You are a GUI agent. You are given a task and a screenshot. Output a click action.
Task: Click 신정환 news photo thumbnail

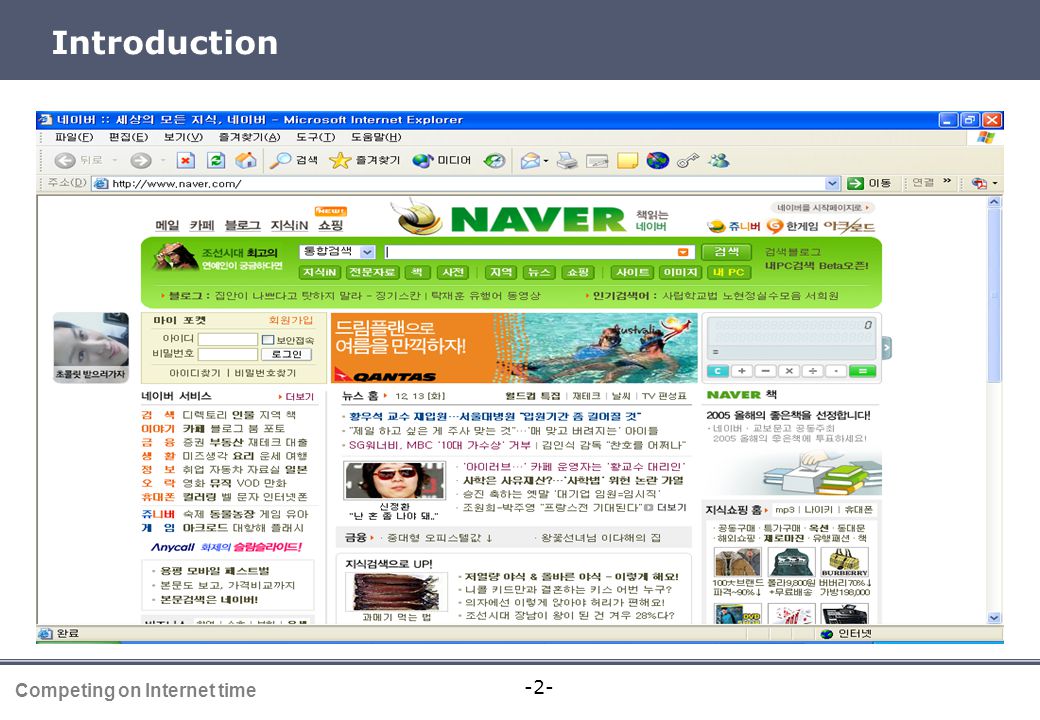click(x=395, y=480)
